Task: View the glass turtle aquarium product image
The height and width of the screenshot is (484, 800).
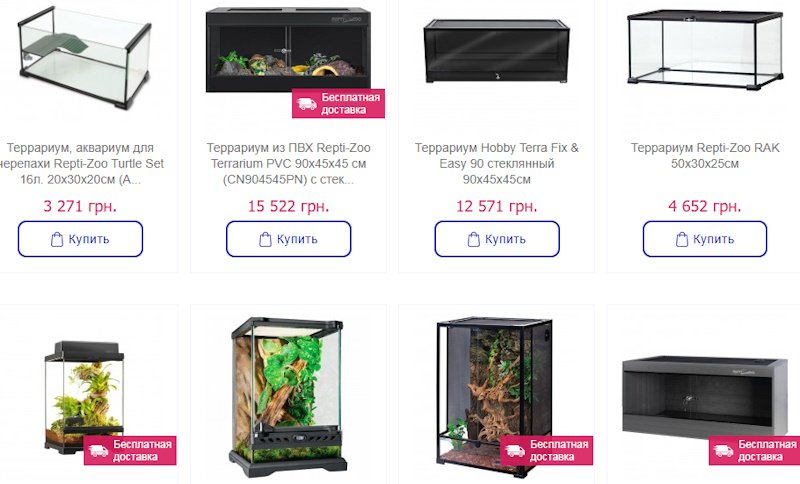Action: coord(84,57)
